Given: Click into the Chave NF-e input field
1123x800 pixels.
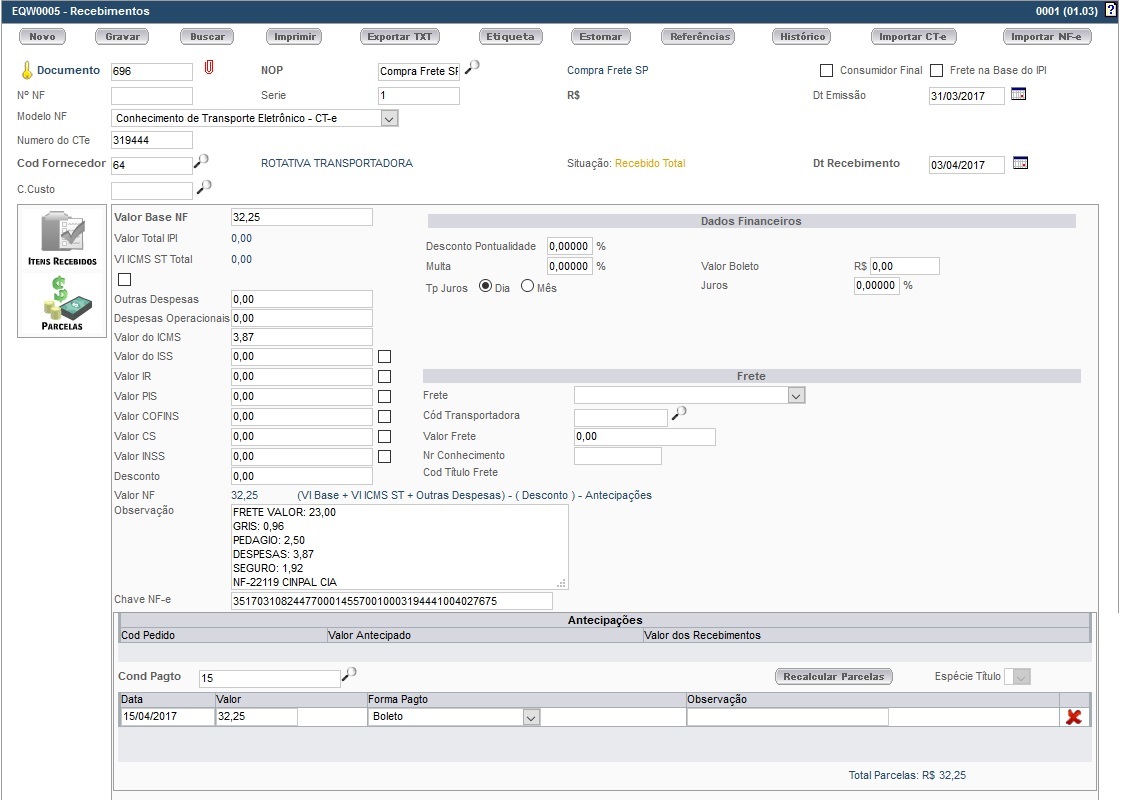Looking at the screenshot, I should (390, 601).
